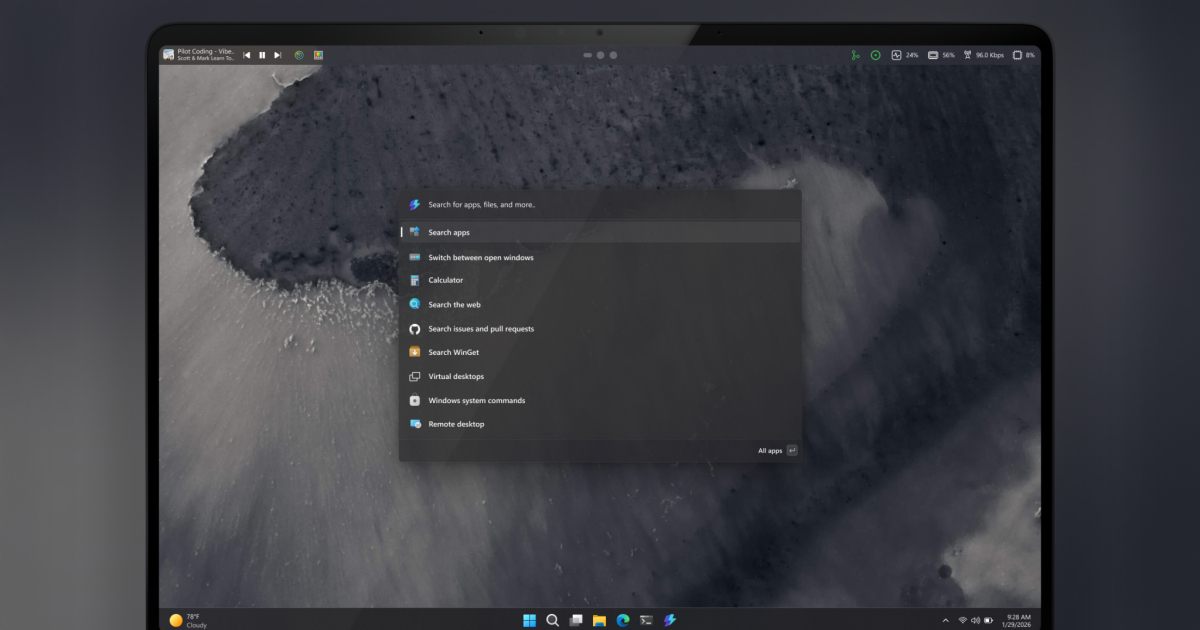Click the Search the web globe icon
This screenshot has width=1200, height=630.
(415, 304)
